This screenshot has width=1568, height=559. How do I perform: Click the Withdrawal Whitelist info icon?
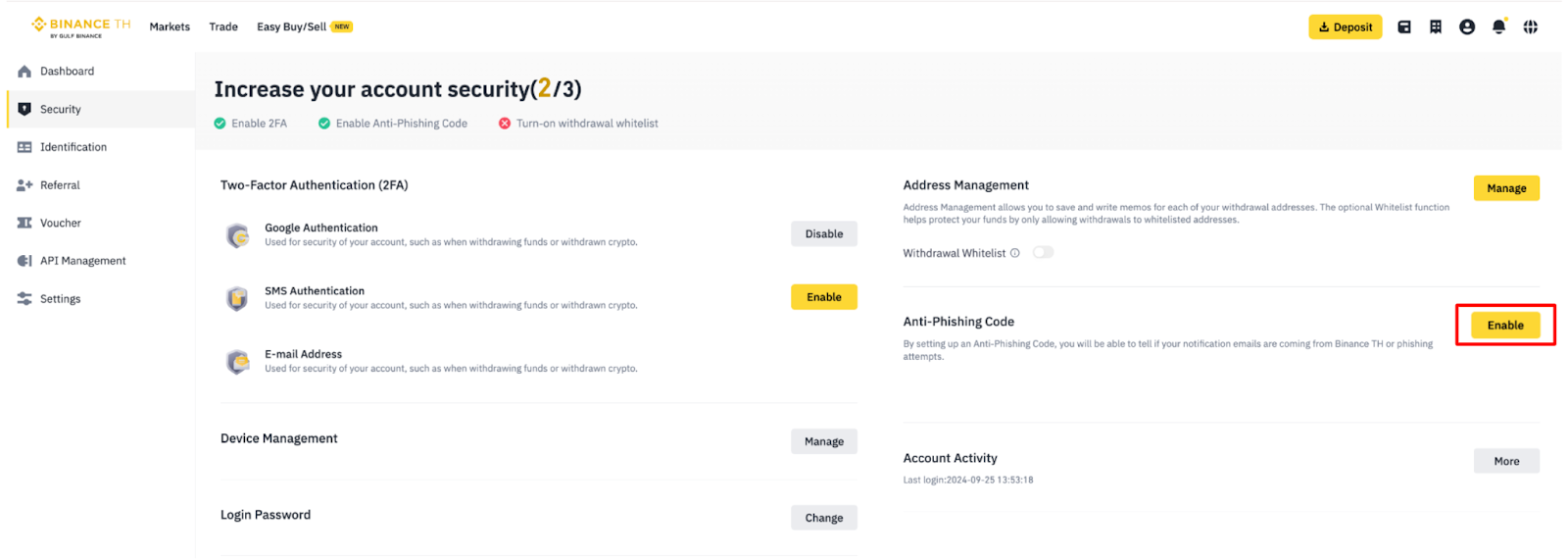pos(1014,253)
